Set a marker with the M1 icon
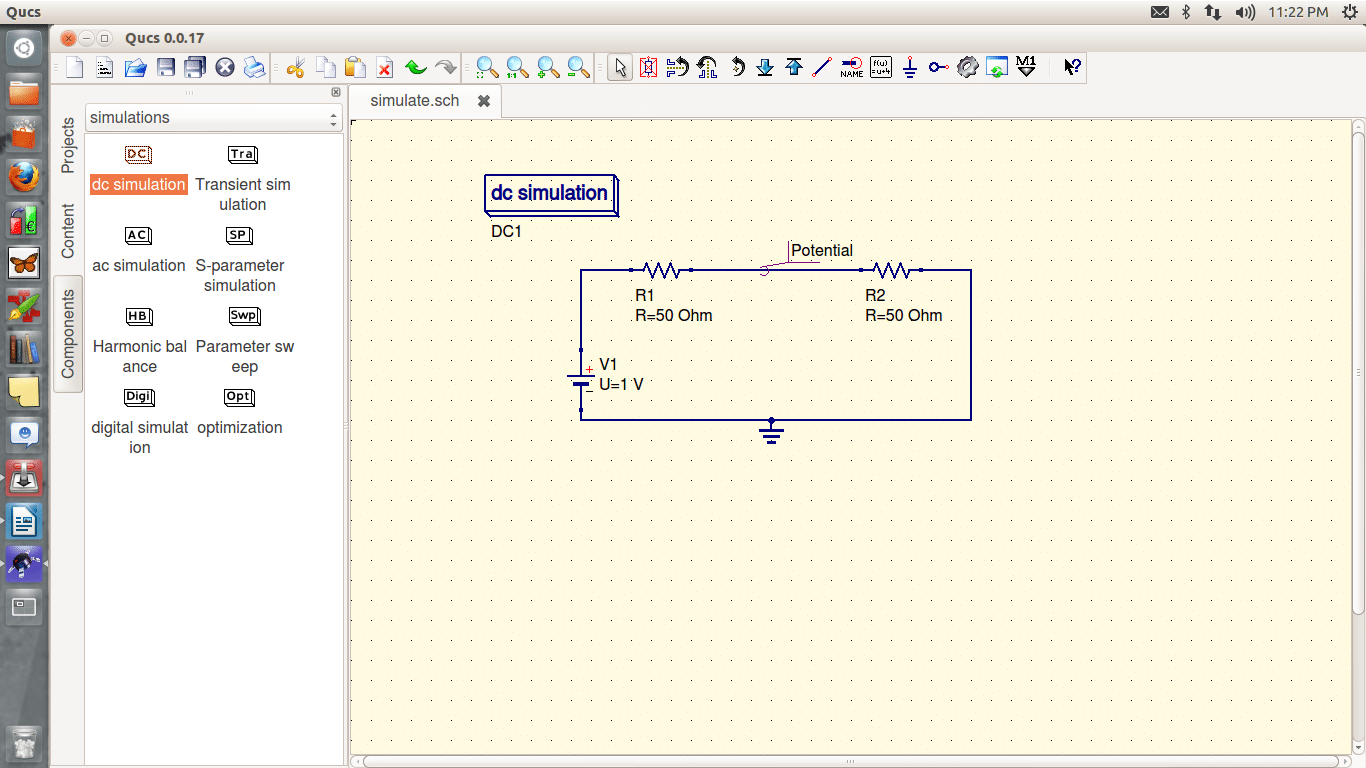Image resolution: width=1366 pixels, height=768 pixels. [x=1024, y=67]
